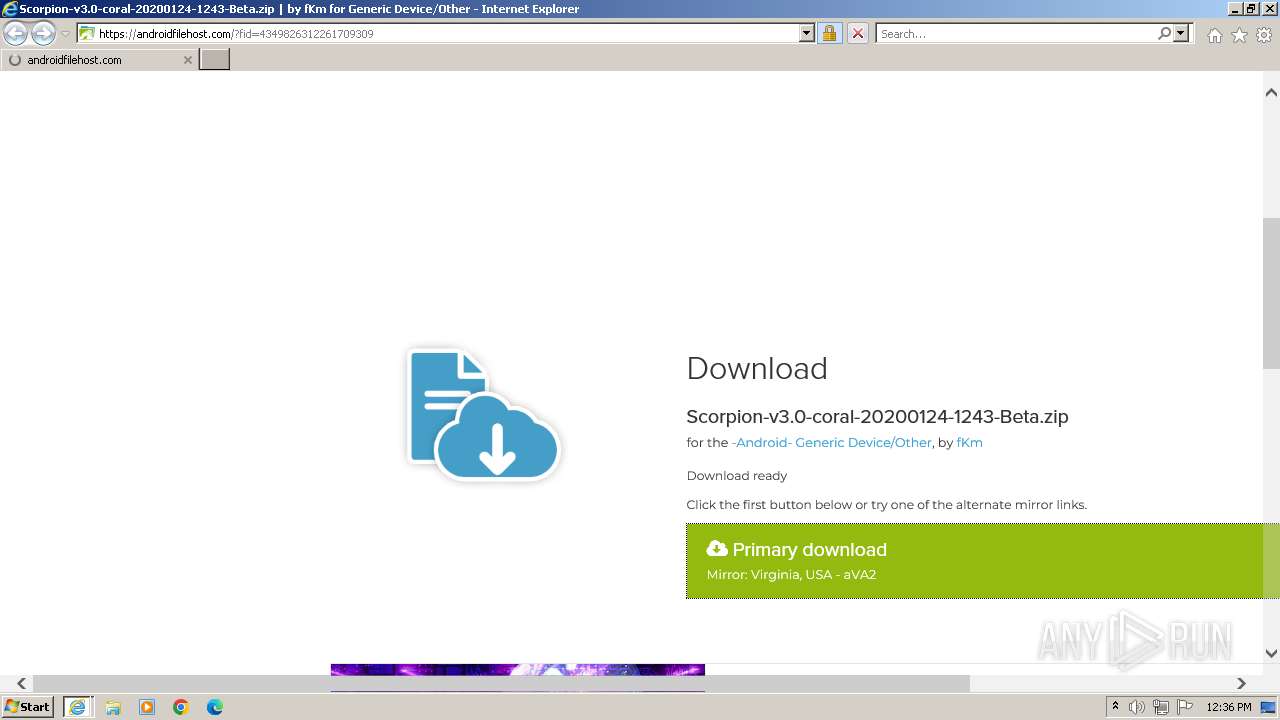Open the Tools gear icon
The width and height of the screenshot is (1280, 720).
(1264, 35)
